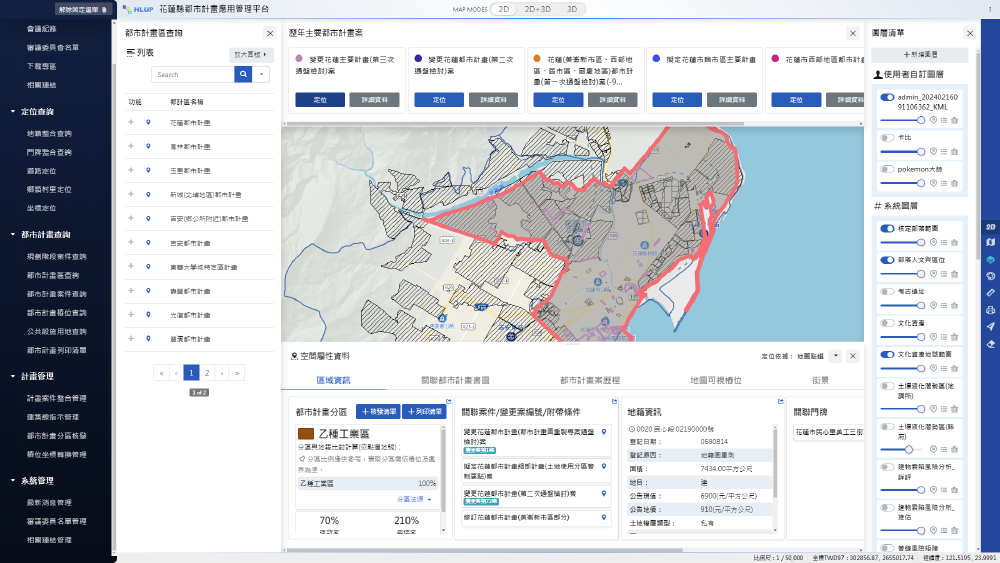Switch to the 地圖可視樁位 tab
Screen dimensions: 1000x563
click(x=716, y=380)
